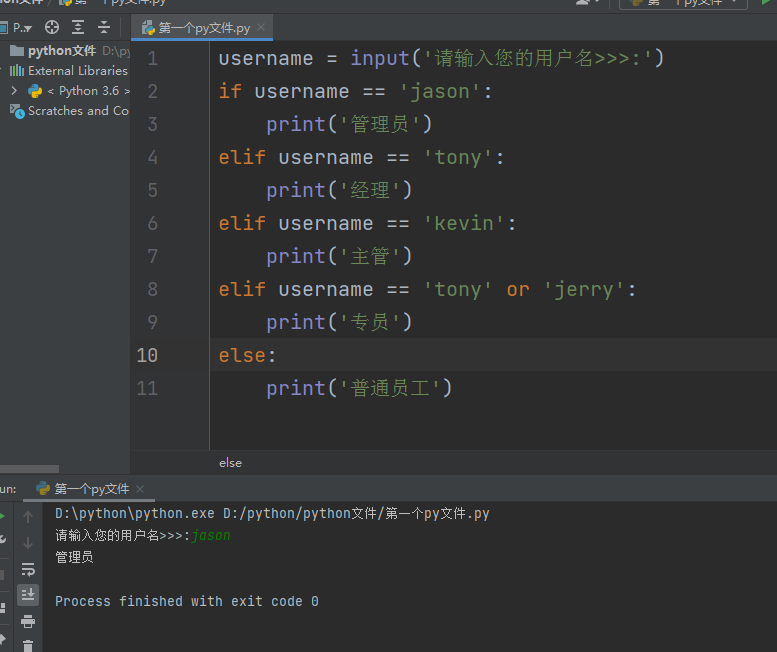The height and width of the screenshot is (652, 777).
Task: Print the console output
Action: tap(28, 621)
